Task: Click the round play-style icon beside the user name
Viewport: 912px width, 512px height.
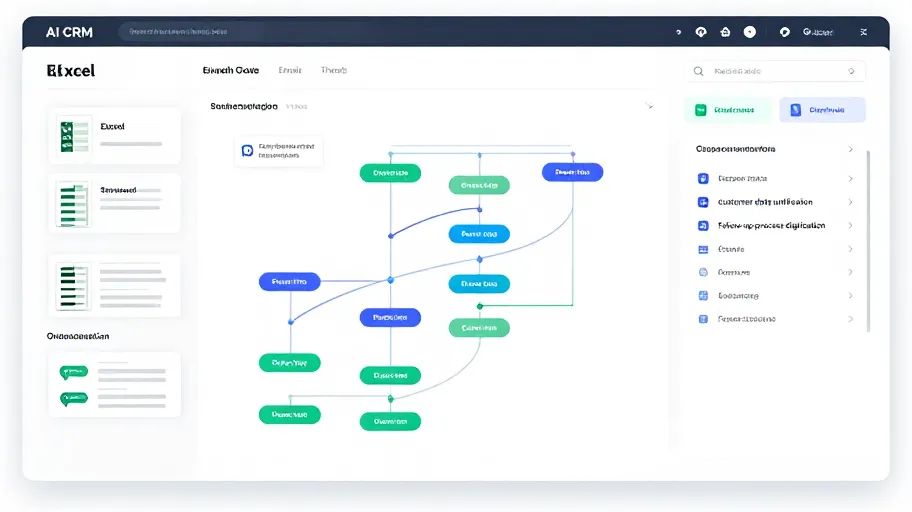Action: point(785,32)
